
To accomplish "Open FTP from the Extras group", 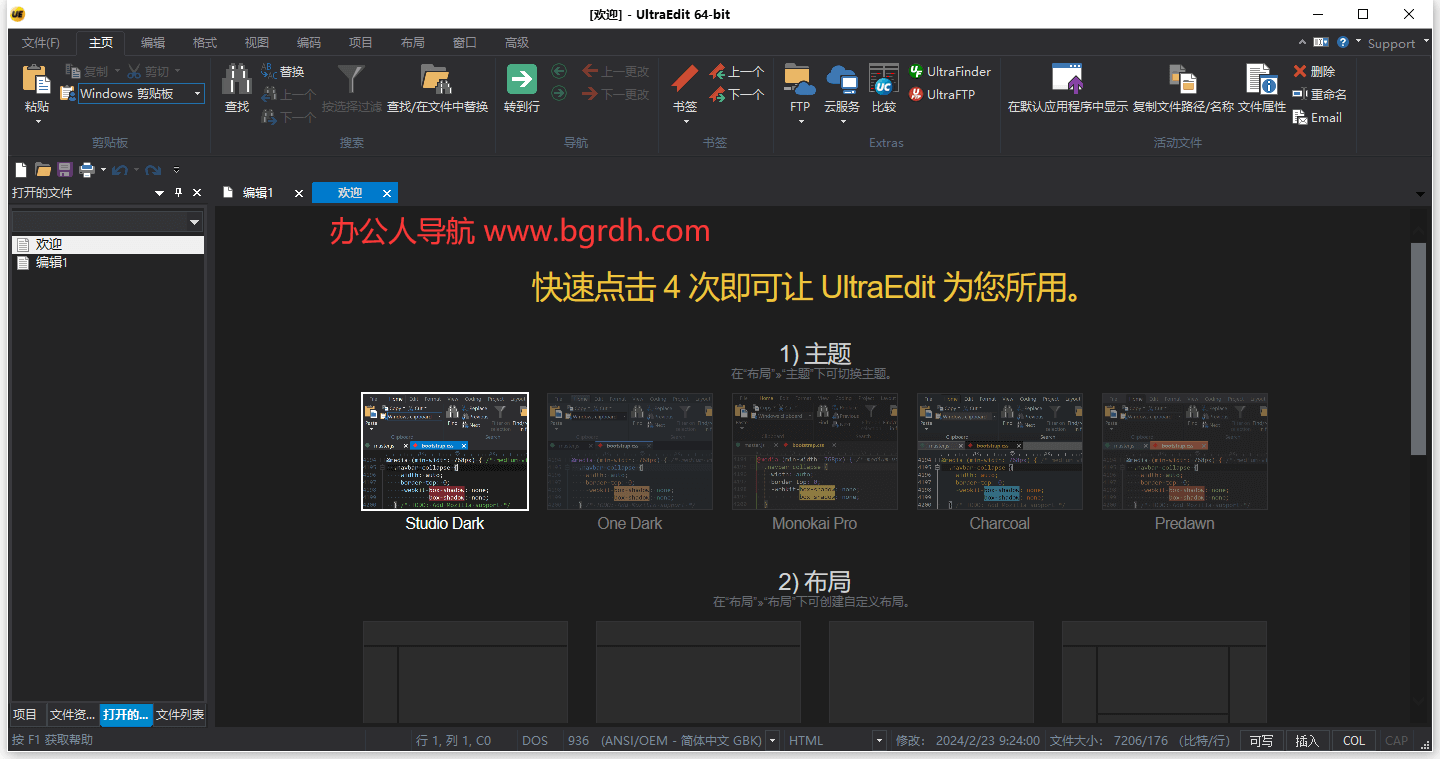I will 798,88.
